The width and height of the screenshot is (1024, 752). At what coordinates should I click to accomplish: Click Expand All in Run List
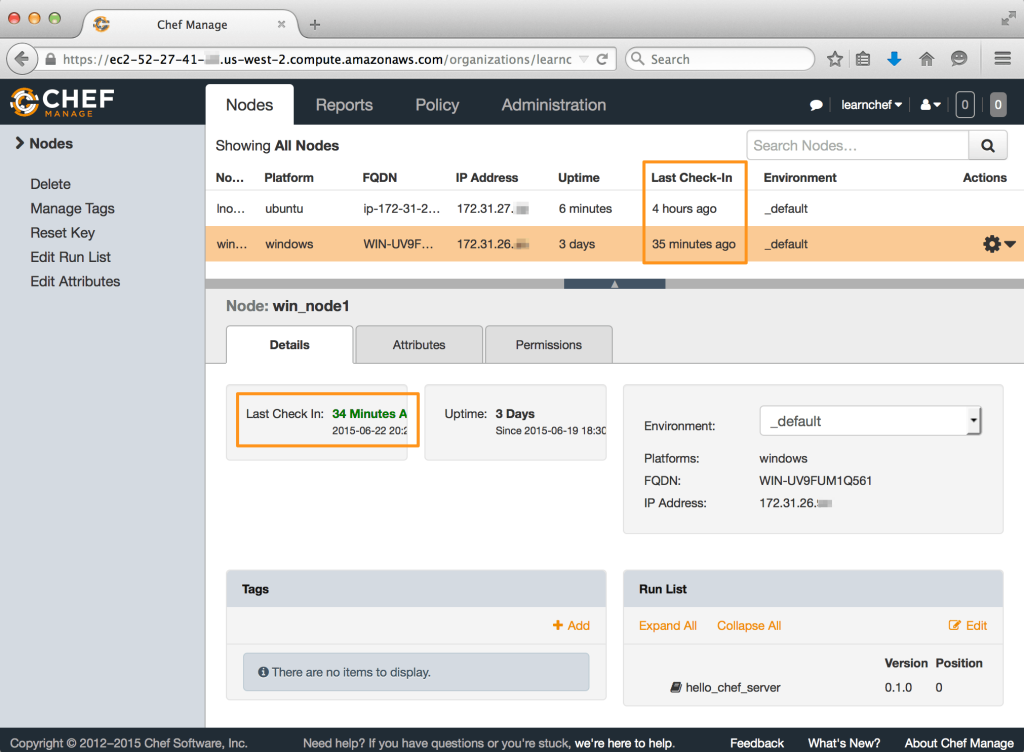click(x=667, y=626)
